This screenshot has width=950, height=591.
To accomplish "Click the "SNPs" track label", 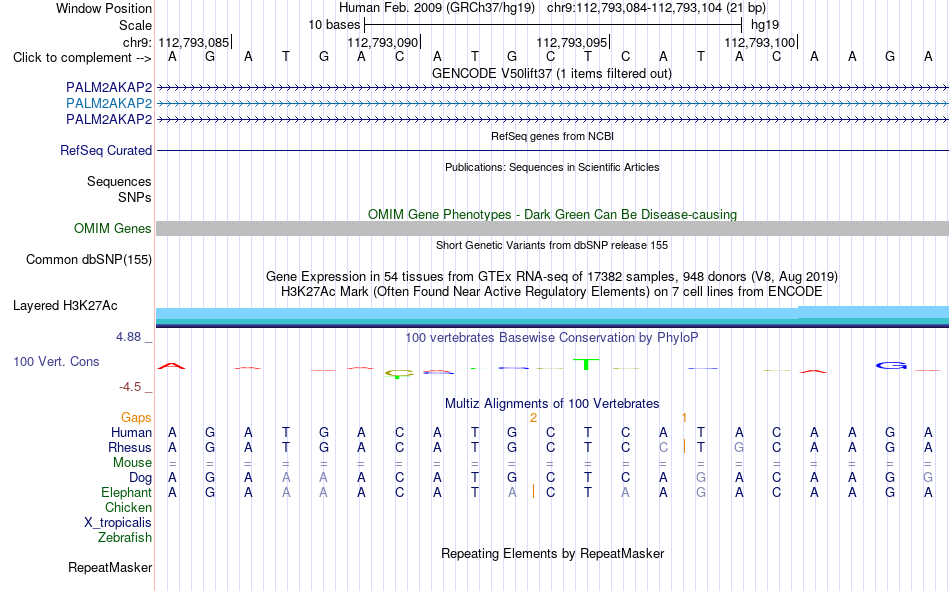I will [x=135, y=198].
